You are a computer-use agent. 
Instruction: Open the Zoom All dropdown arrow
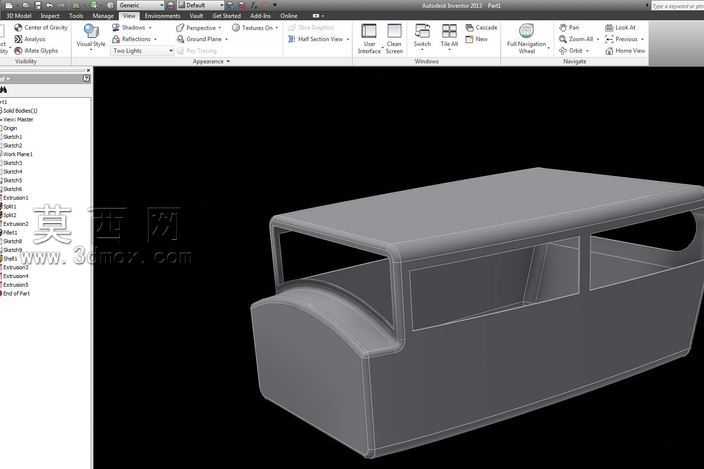(x=598, y=39)
